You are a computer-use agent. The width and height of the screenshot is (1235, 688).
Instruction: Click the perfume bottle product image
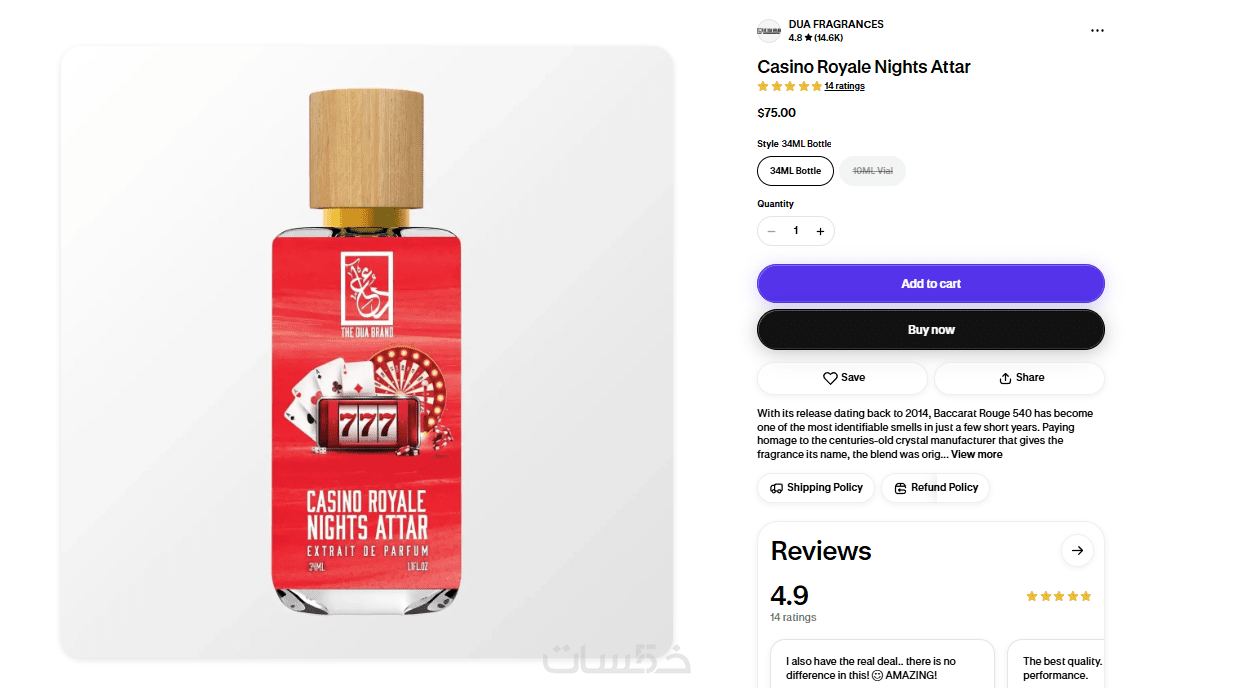click(x=366, y=352)
